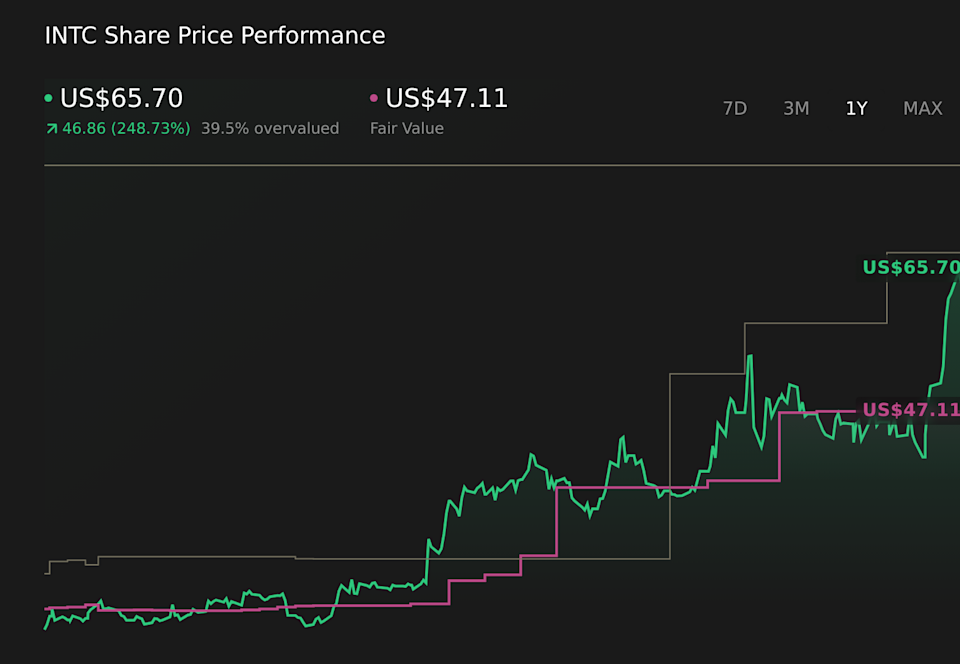This screenshot has height=664, width=960.
Task: Toggle the share price series visibility
Action: tap(120, 98)
